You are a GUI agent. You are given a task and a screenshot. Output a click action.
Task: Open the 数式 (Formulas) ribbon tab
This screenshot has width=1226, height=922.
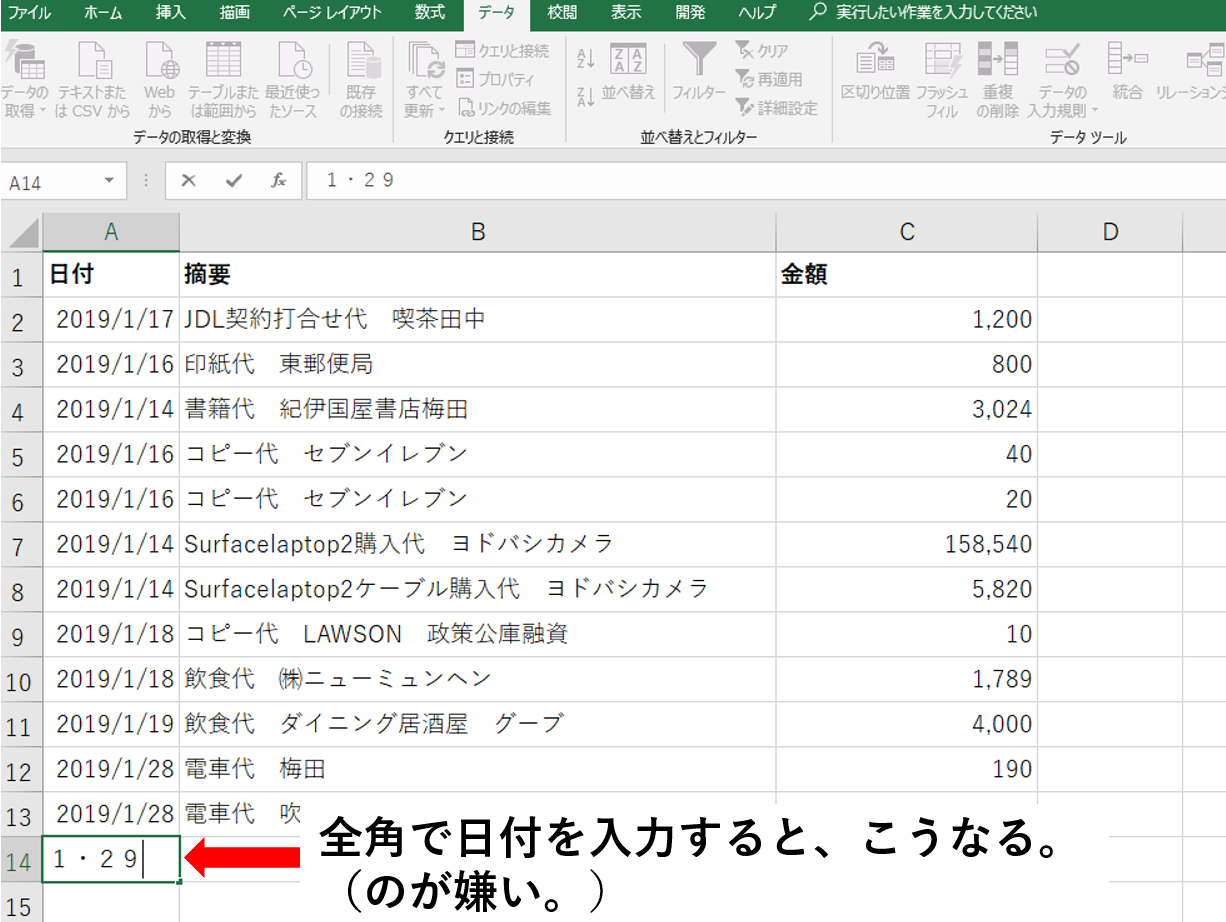[430, 13]
